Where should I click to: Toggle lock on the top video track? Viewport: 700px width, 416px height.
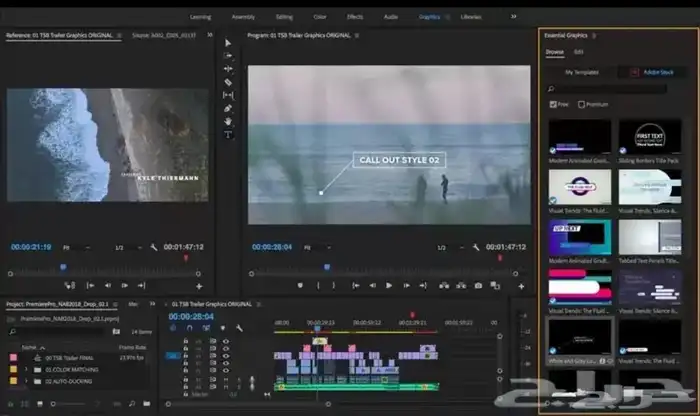click(185, 341)
